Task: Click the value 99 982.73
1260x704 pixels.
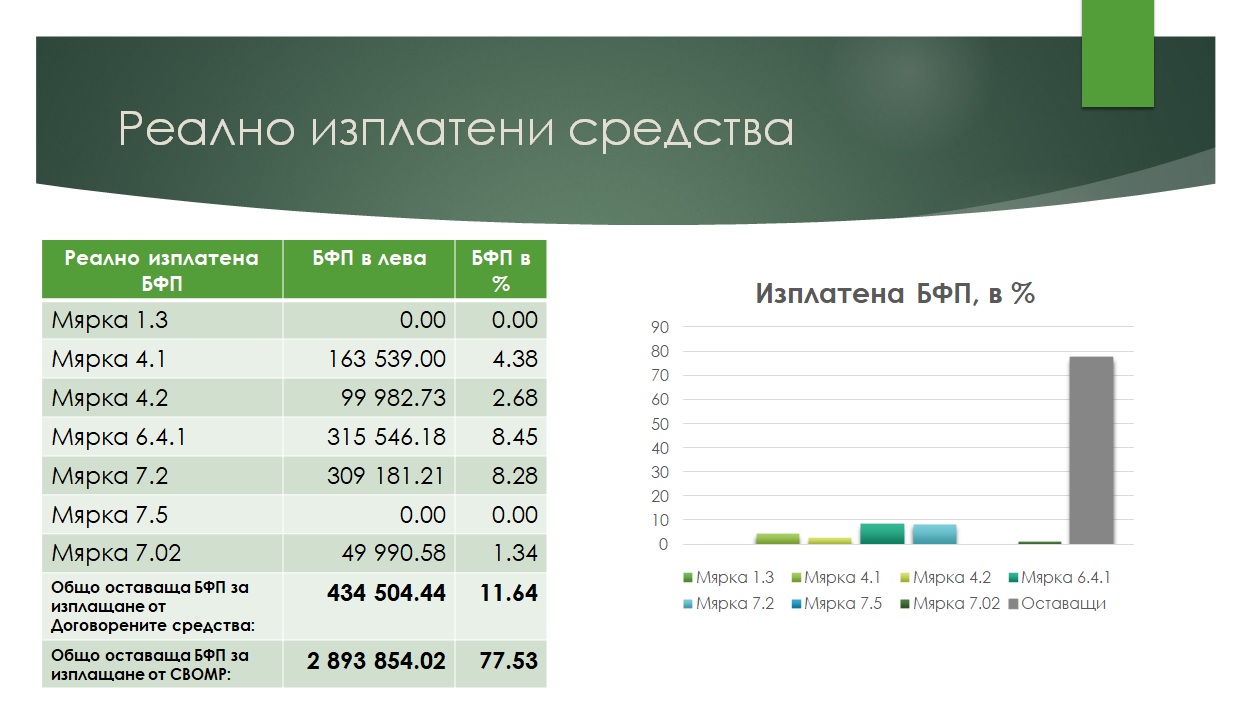Action: coord(392,398)
